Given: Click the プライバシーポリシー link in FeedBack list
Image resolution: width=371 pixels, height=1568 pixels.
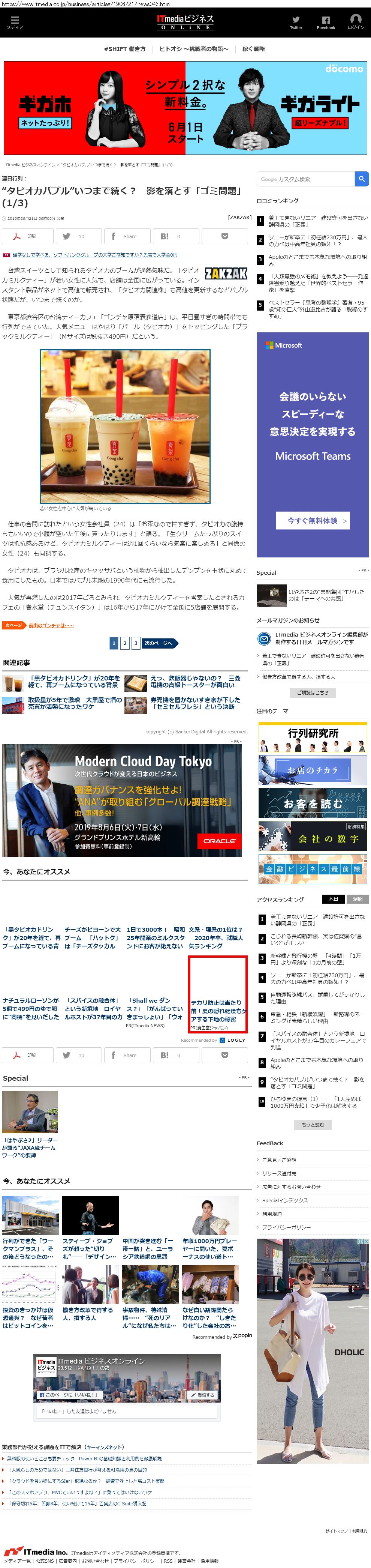Looking at the screenshot, I should coord(286,1228).
